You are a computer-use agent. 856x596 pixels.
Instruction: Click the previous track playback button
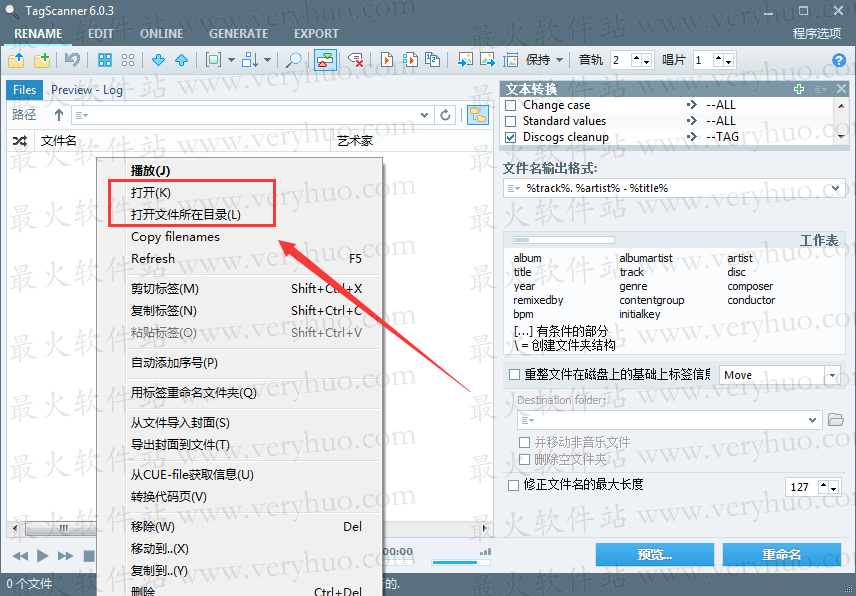coord(20,556)
